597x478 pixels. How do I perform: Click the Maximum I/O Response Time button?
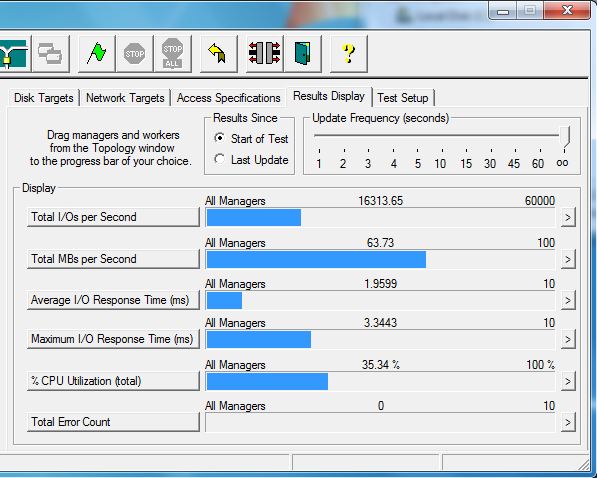tap(113, 339)
